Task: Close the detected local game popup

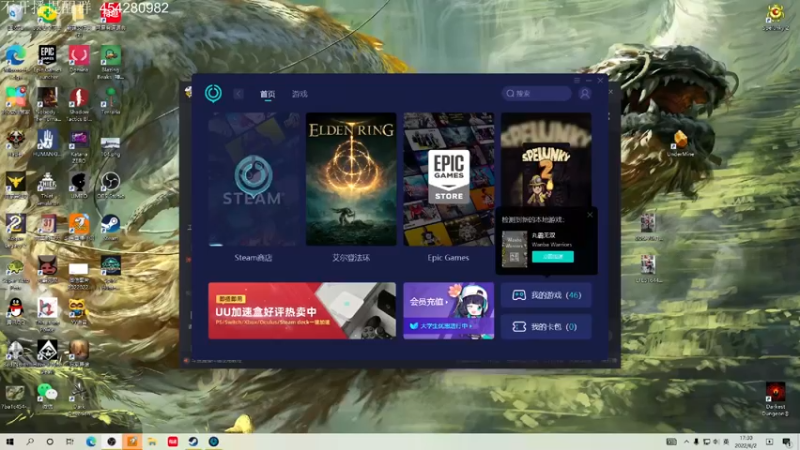Action: coord(590,215)
